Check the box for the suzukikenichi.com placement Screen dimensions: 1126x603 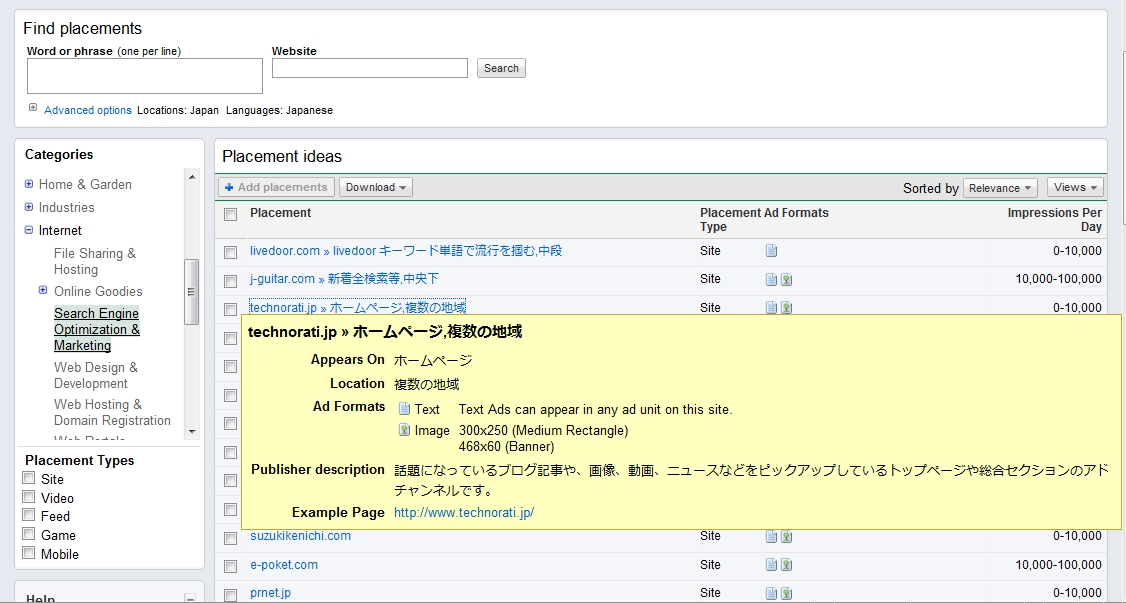click(x=231, y=538)
